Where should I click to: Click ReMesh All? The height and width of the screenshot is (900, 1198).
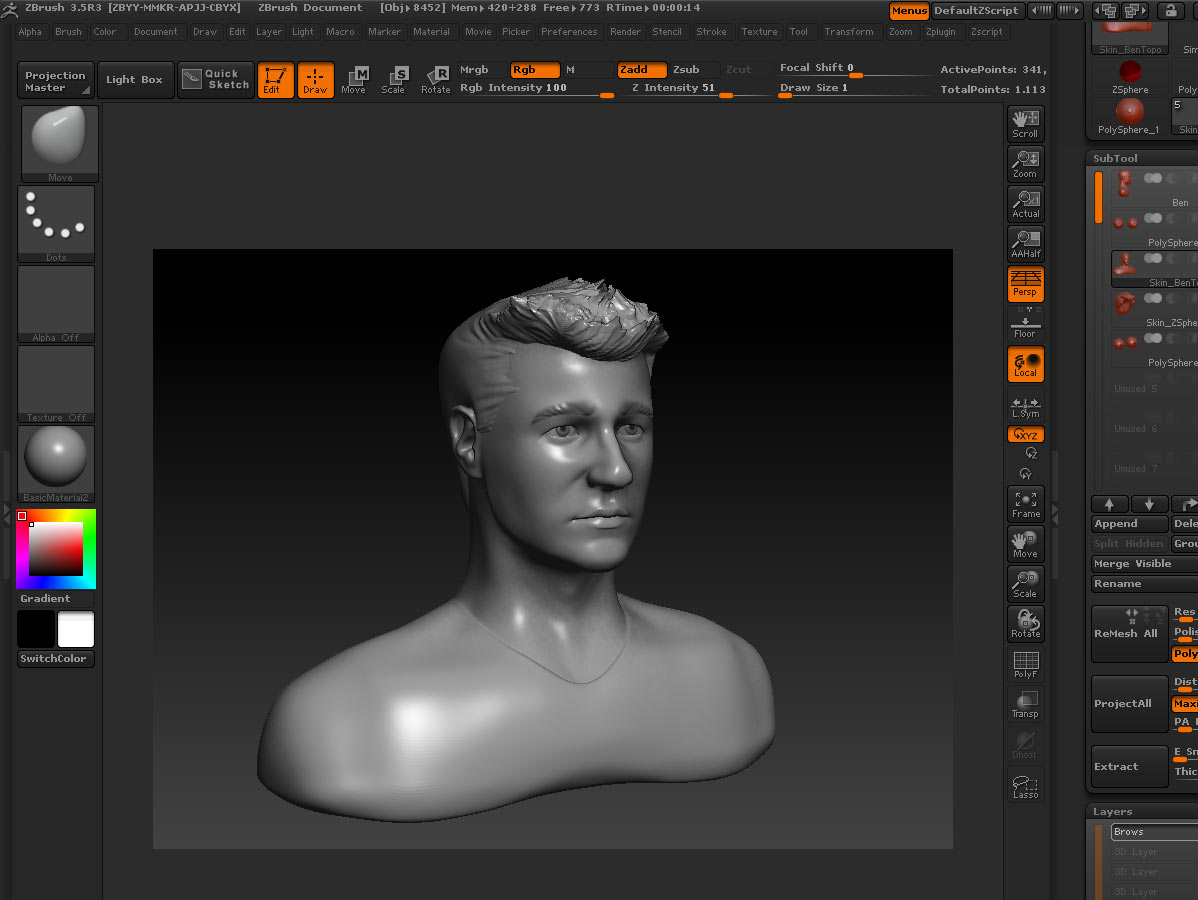[1130, 634]
